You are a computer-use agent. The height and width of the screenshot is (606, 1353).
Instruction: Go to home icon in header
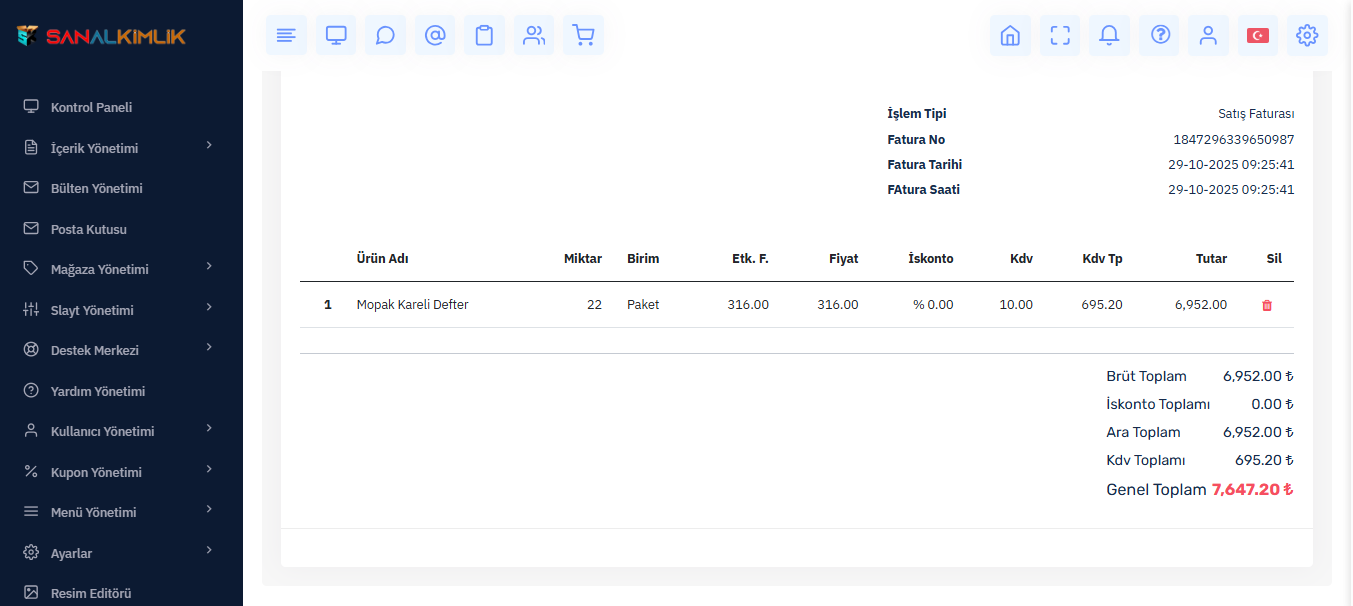1010,36
